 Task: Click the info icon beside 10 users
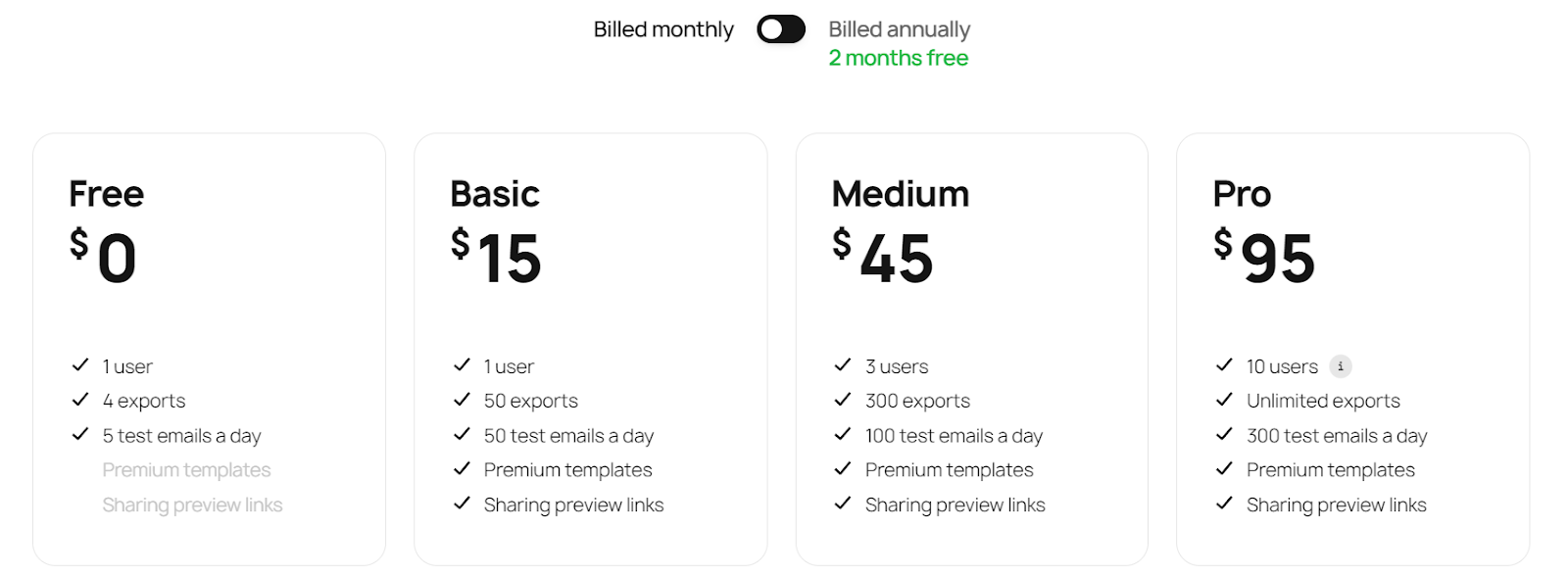point(1341,366)
